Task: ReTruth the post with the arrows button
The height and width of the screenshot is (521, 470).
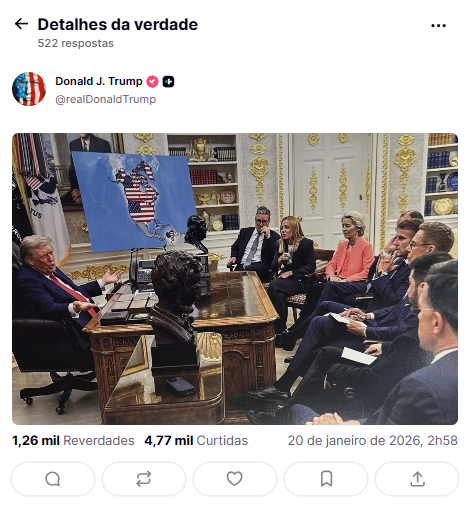Action: pyautogui.click(x=144, y=479)
